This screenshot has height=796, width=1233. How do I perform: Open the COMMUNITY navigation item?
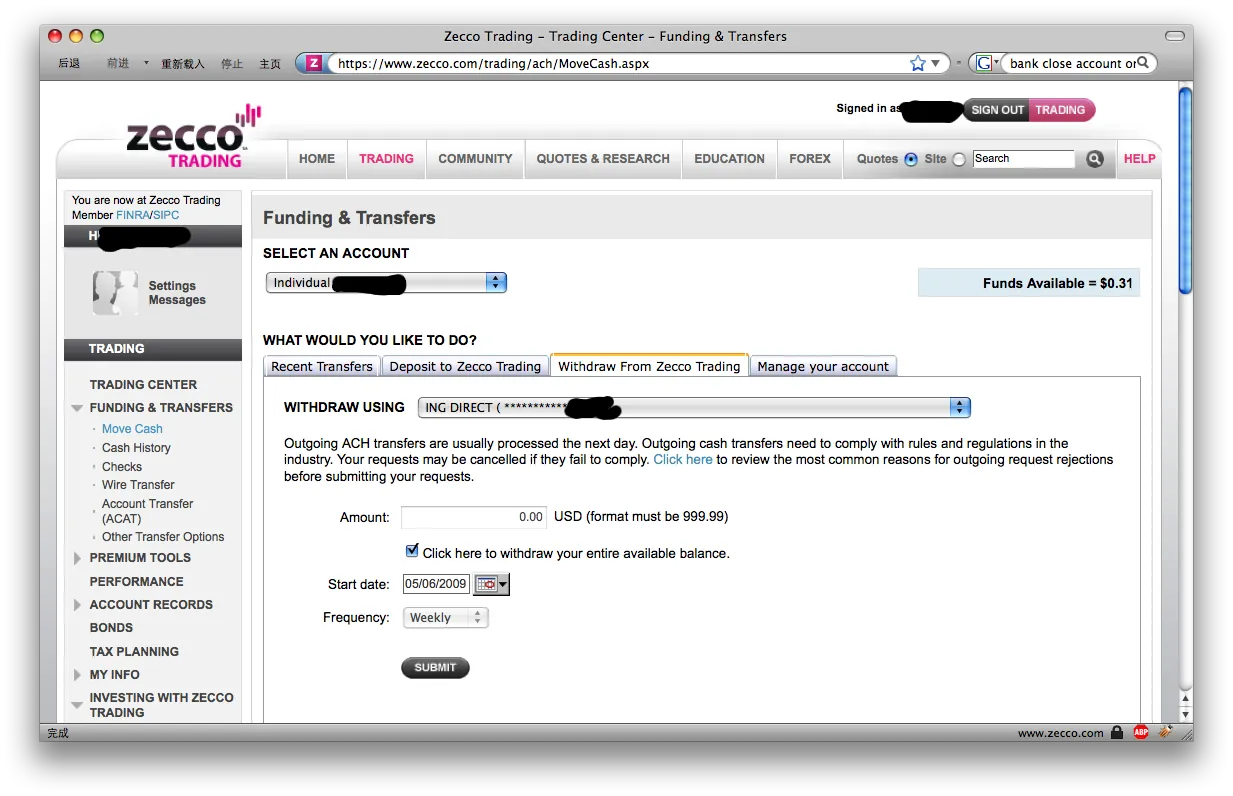[475, 159]
